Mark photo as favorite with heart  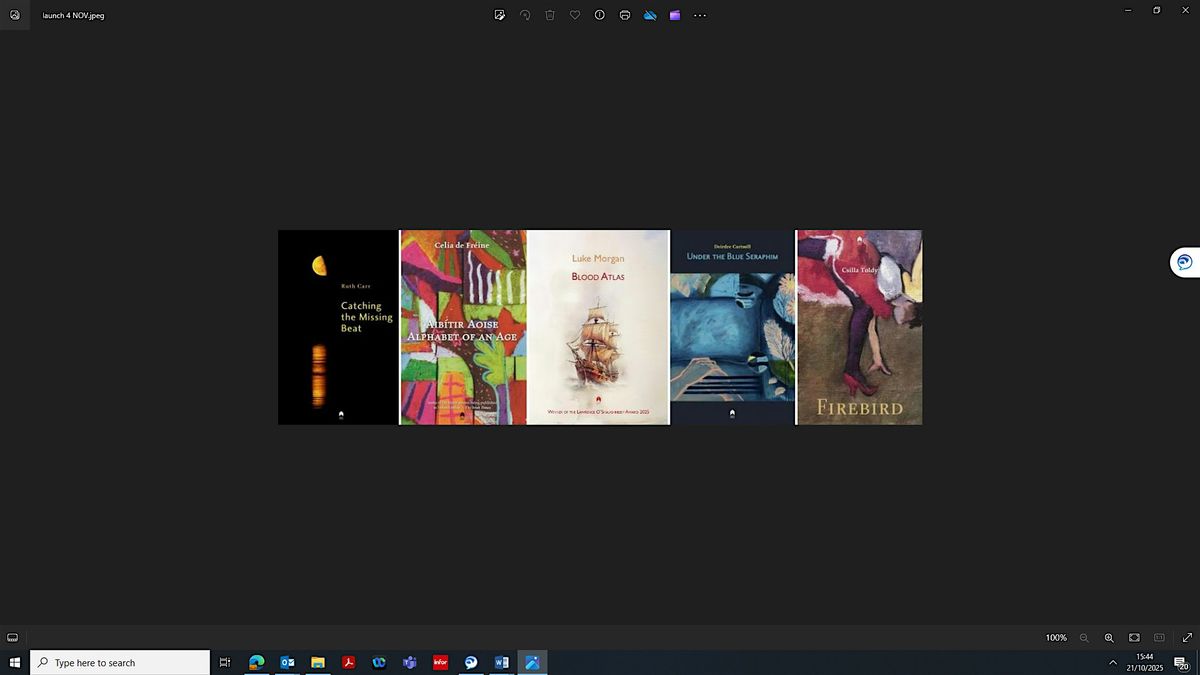coord(575,15)
